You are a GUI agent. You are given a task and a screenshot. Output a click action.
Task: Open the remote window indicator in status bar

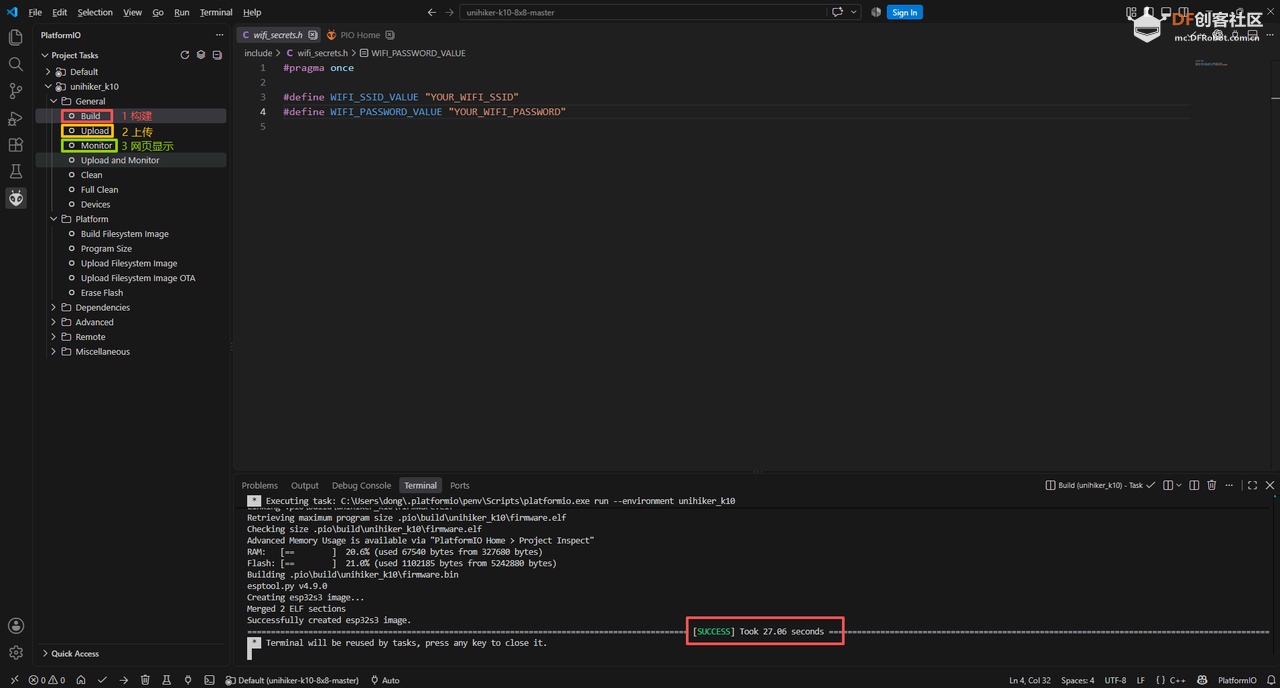13,680
